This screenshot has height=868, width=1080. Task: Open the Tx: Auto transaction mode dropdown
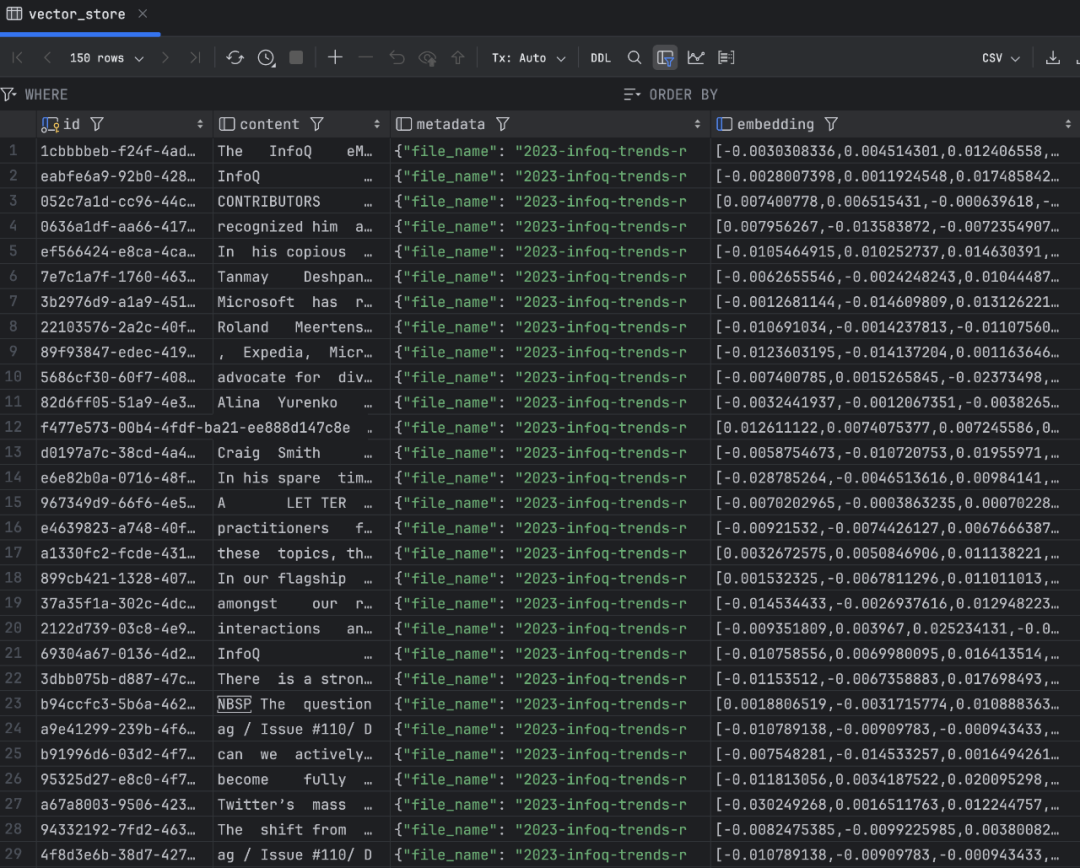pyautogui.click(x=528, y=58)
